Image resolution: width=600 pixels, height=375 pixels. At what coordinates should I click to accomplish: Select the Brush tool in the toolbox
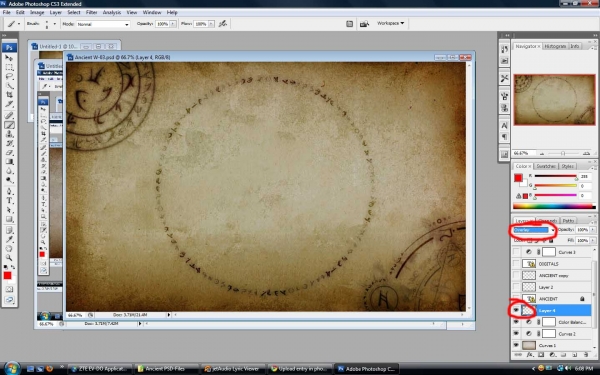coord(9,125)
